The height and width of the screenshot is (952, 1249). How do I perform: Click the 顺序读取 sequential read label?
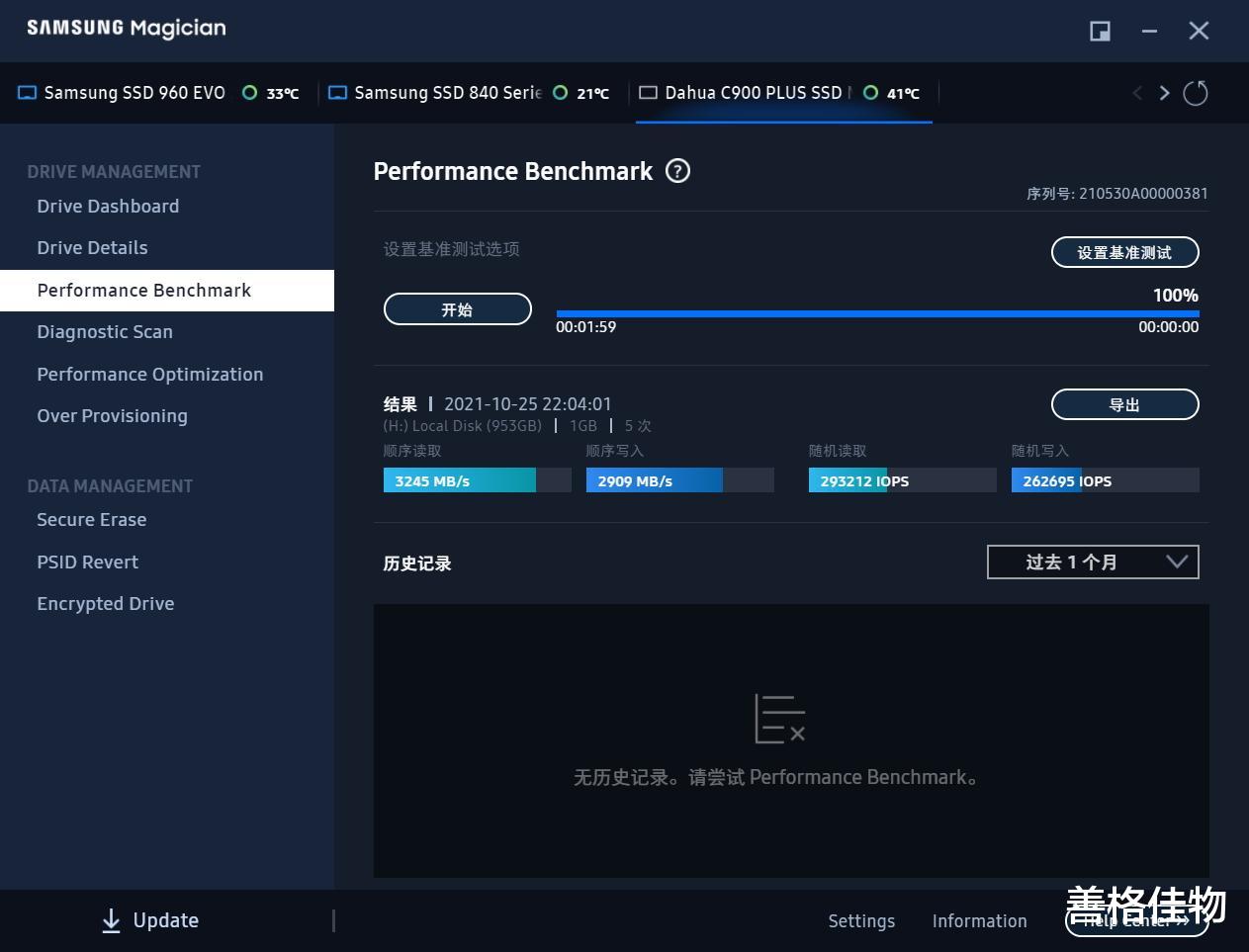pyautogui.click(x=412, y=451)
